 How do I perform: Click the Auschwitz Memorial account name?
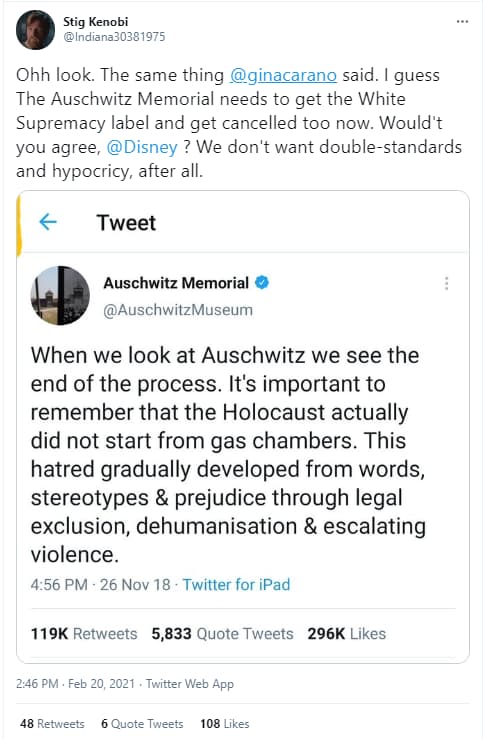(176, 283)
